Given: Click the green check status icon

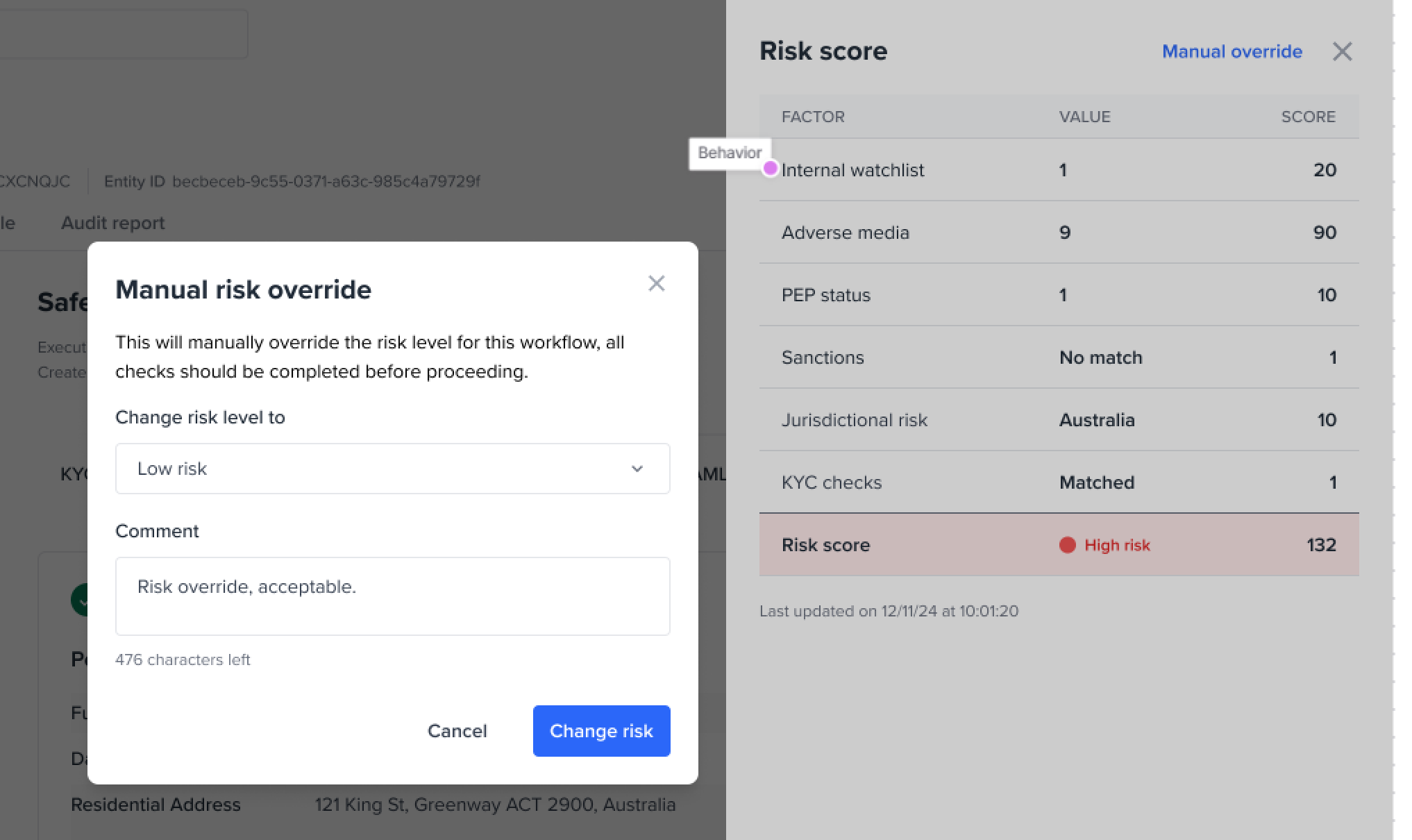Looking at the screenshot, I should coord(79,600).
